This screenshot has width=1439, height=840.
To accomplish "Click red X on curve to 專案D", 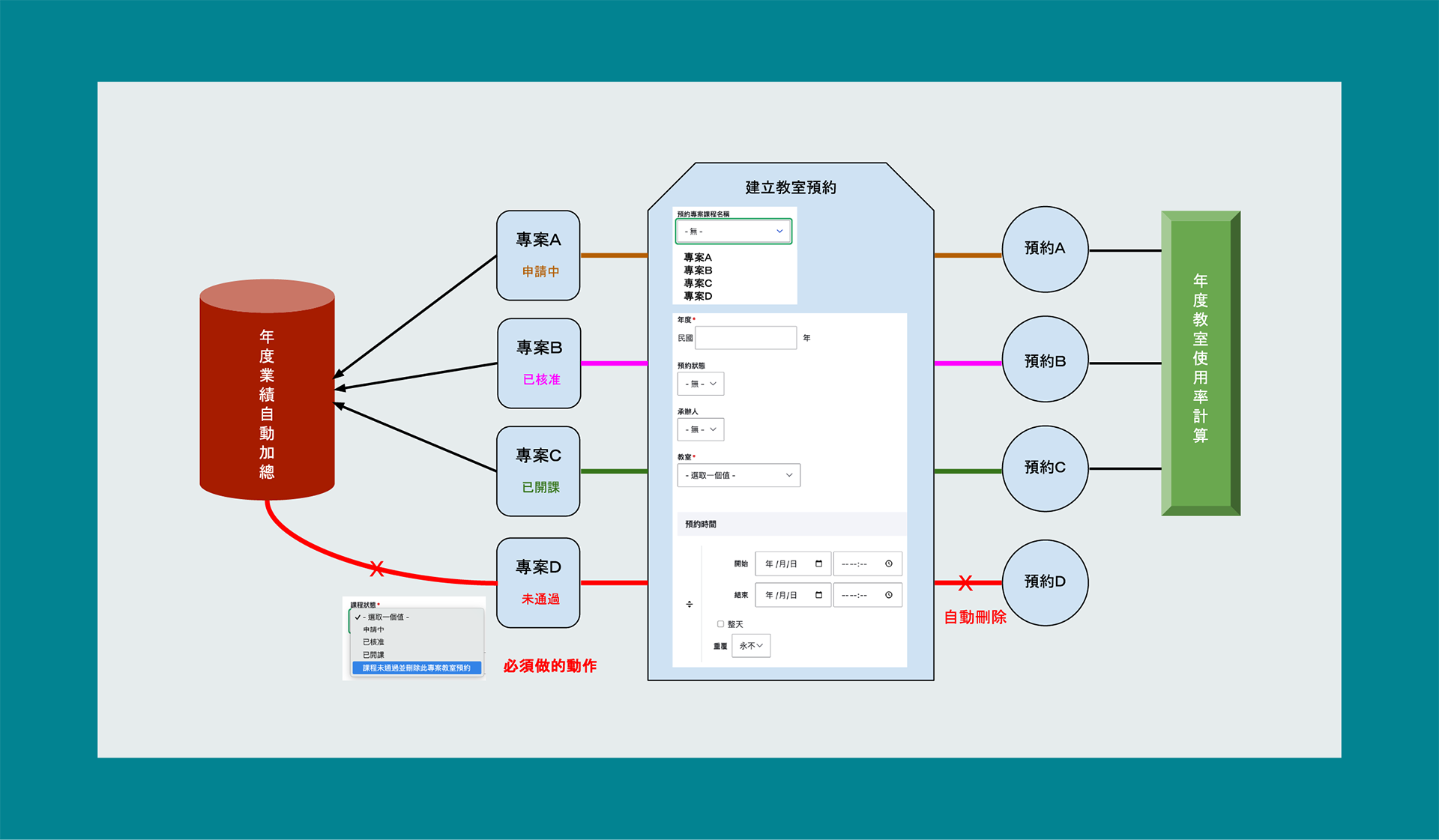I will pyautogui.click(x=377, y=569).
